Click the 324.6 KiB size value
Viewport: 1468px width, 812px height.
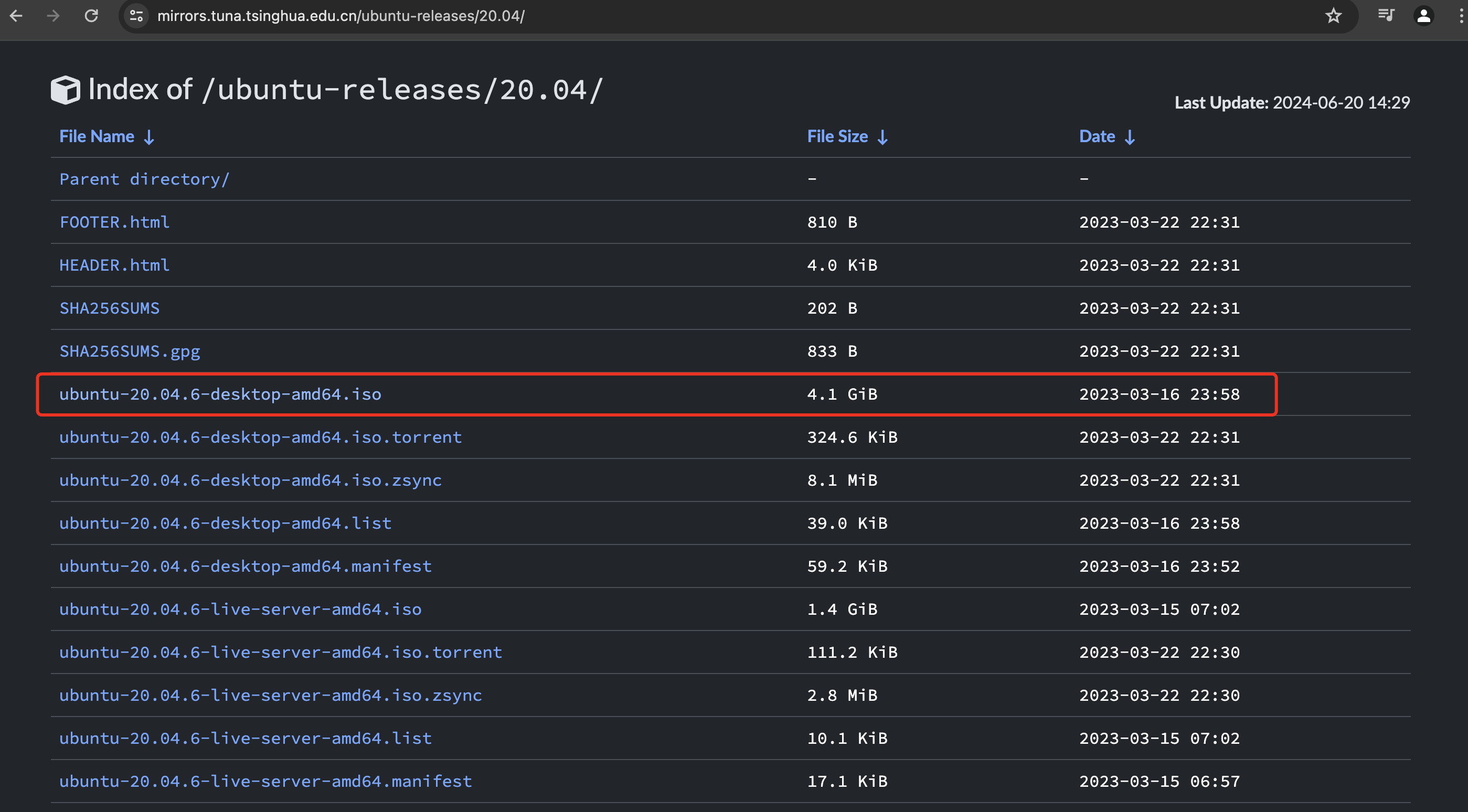[x=853, y=437]
